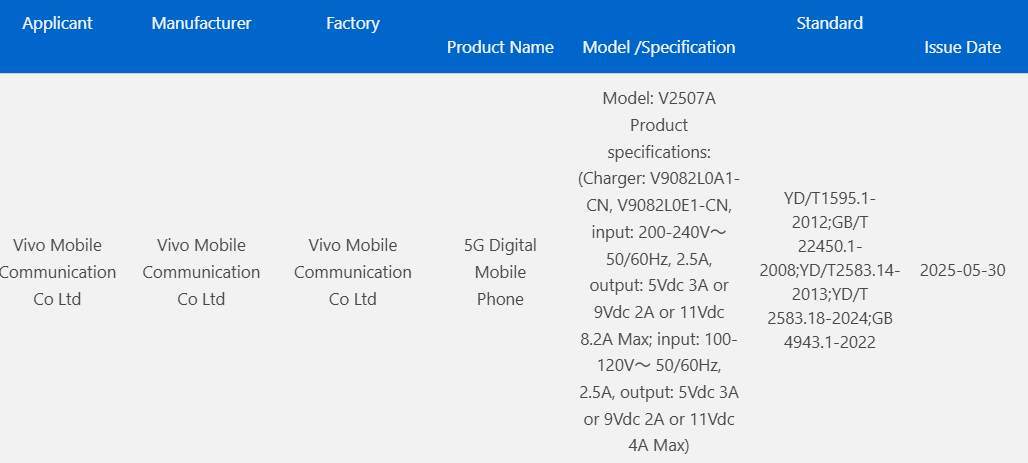
Task: Click the Applicant column header
Action: [x=57, y=23]
